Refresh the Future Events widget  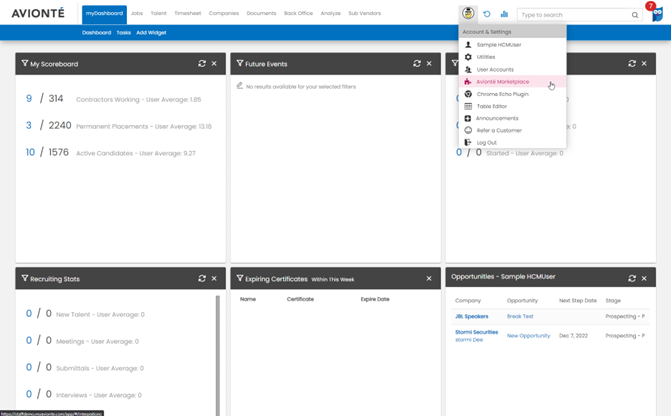click(x=417, y=63)
